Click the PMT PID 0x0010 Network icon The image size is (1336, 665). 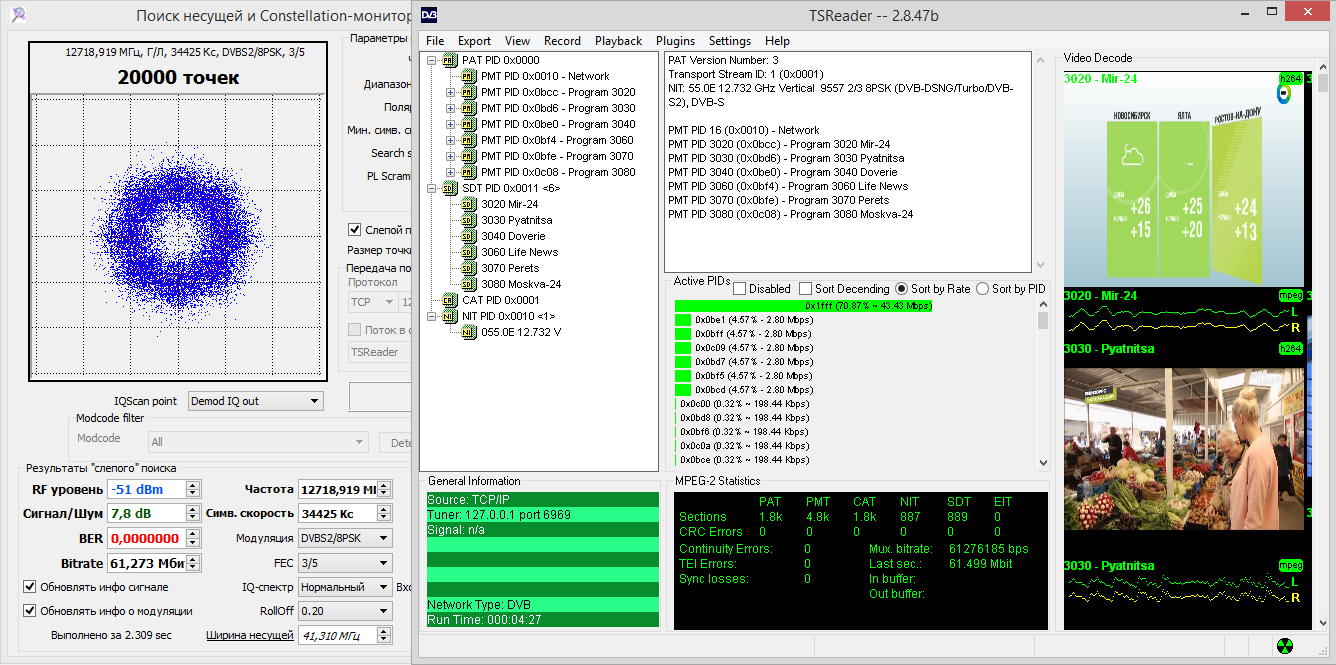[x=467, y=76]
